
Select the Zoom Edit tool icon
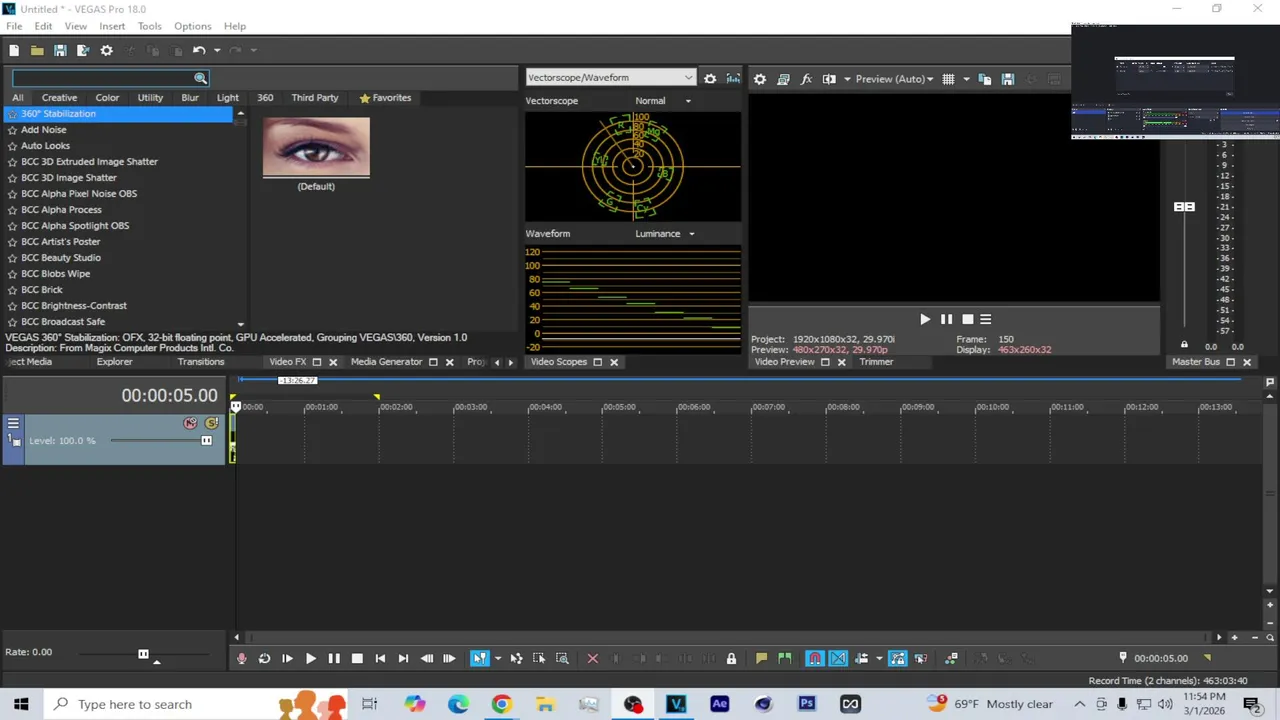pyautogui.click(x=562, y=658)
